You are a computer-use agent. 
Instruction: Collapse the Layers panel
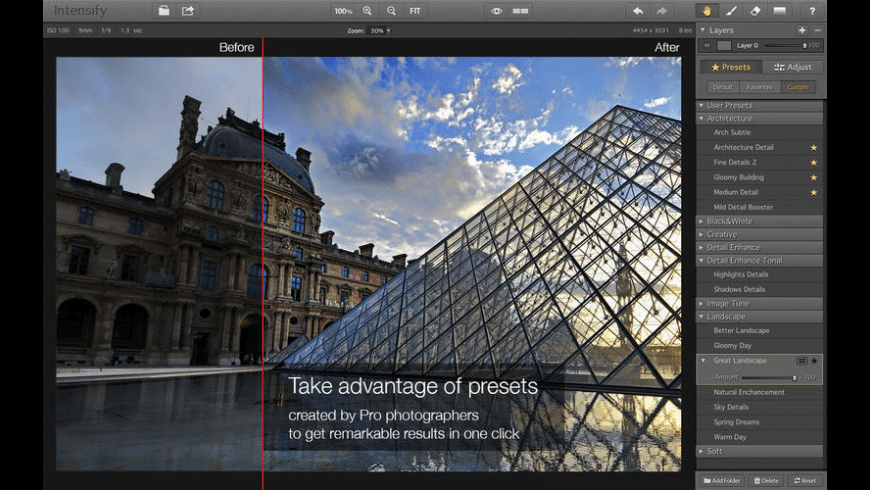tap(703, 30)
